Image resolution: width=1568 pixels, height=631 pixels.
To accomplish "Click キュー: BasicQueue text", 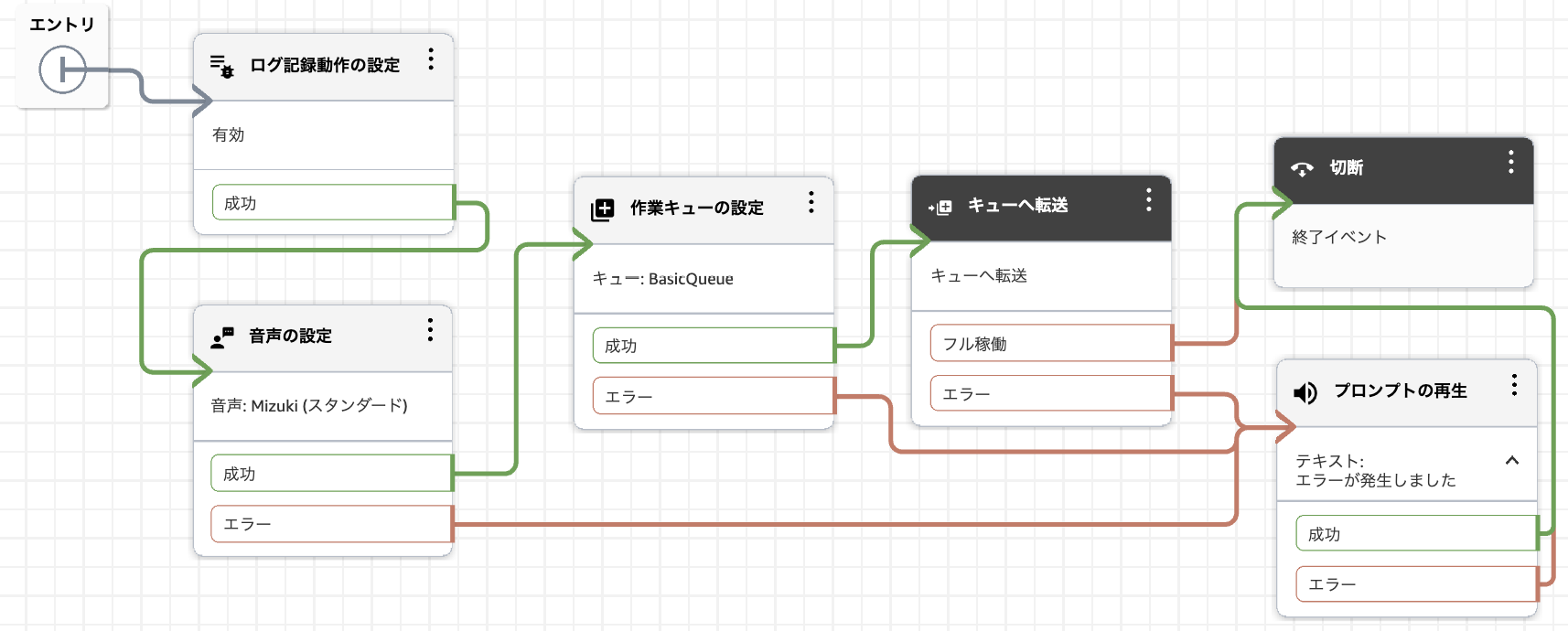I will tap(662, 278).
